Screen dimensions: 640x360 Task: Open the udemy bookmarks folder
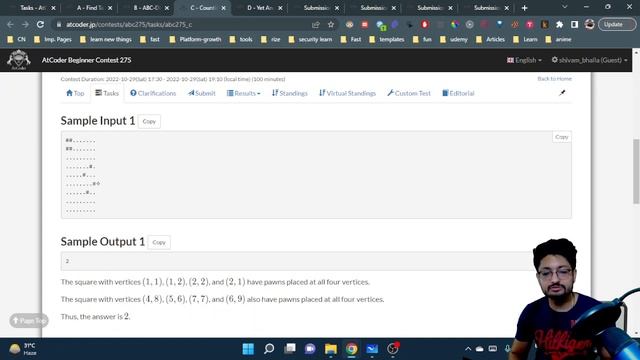pyautogui.click(x=454, y=40)
